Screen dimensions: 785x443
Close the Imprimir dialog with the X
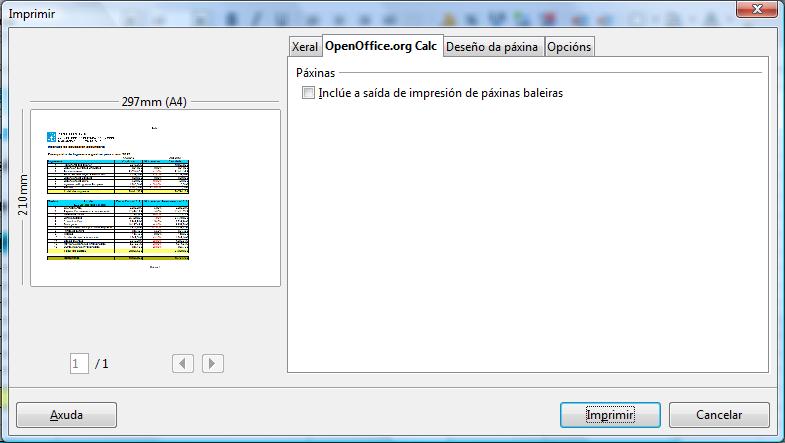pos(757,9)
